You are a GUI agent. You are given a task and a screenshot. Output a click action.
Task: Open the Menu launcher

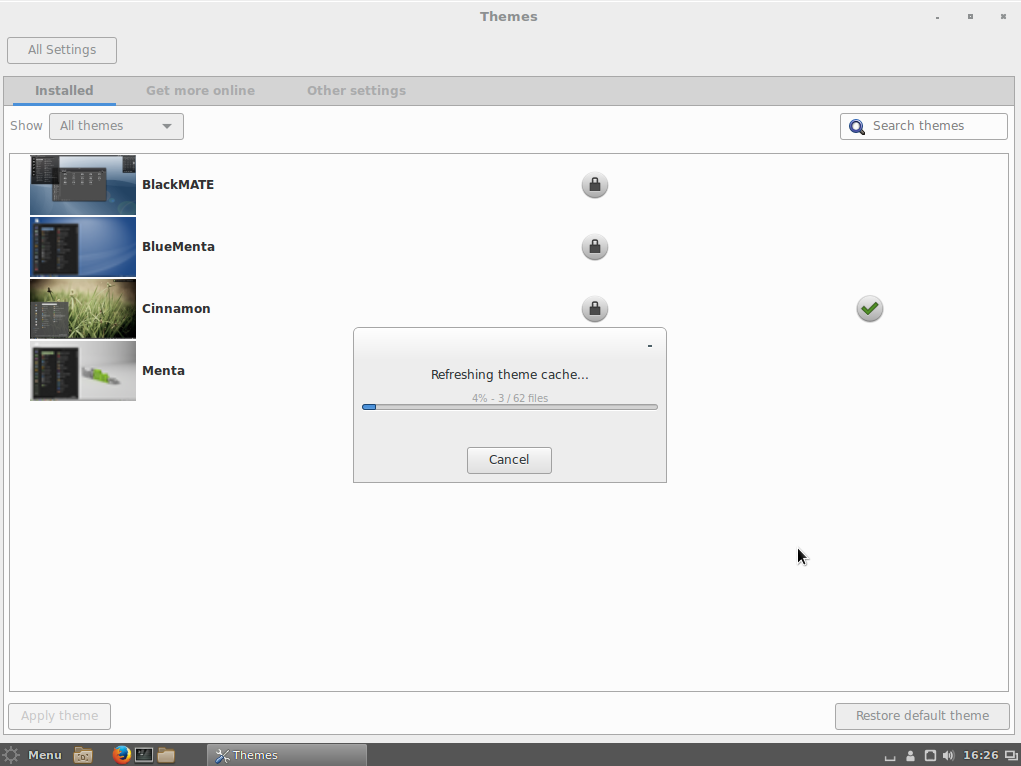[33, 755]
